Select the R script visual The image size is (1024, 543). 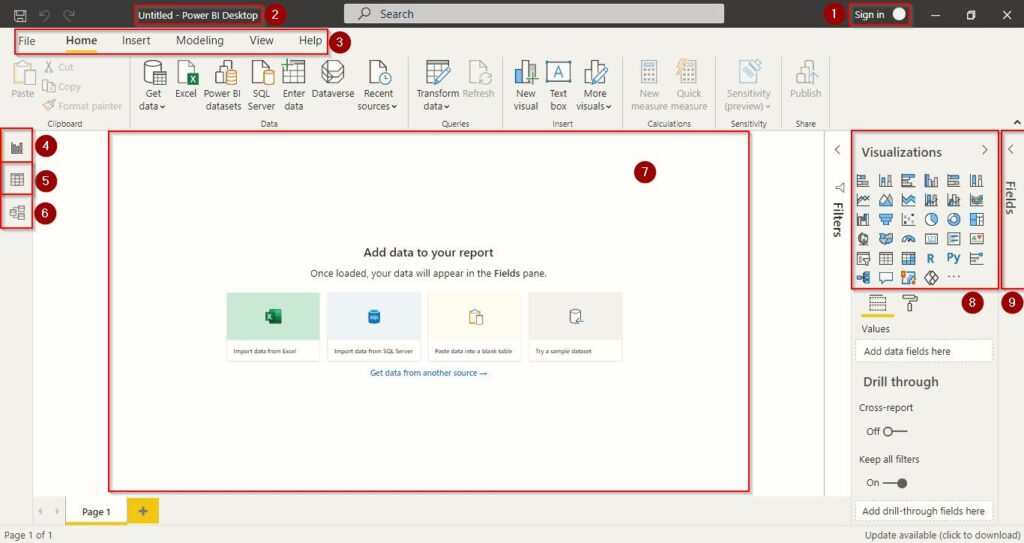pos(931,259)
